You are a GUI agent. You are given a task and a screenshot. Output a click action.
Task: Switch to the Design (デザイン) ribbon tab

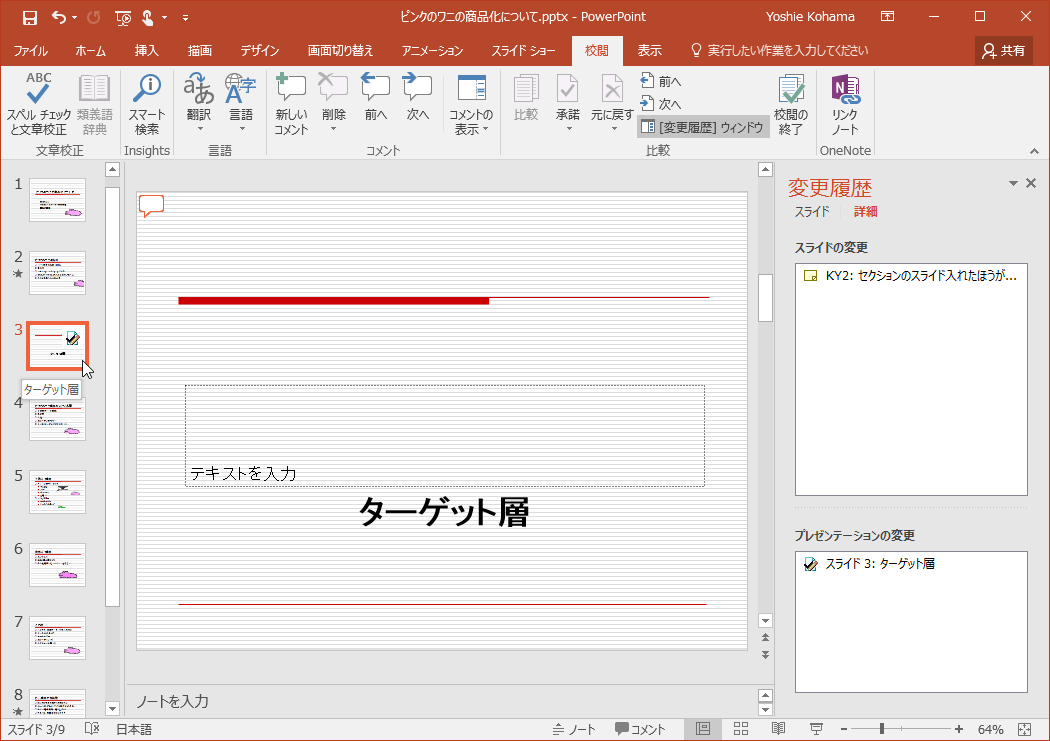pos(259,50)
